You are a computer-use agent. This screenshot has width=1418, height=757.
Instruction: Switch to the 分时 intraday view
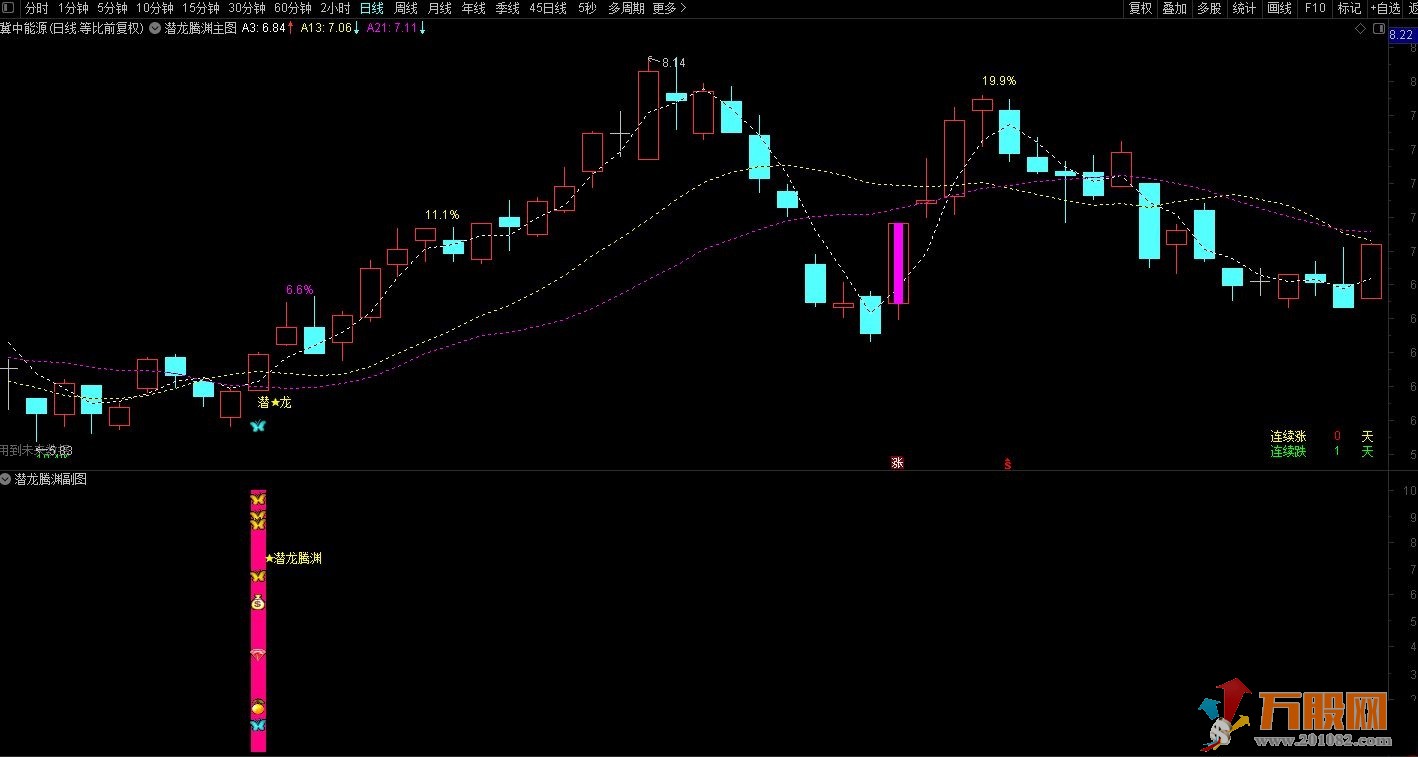click(36, 8)
